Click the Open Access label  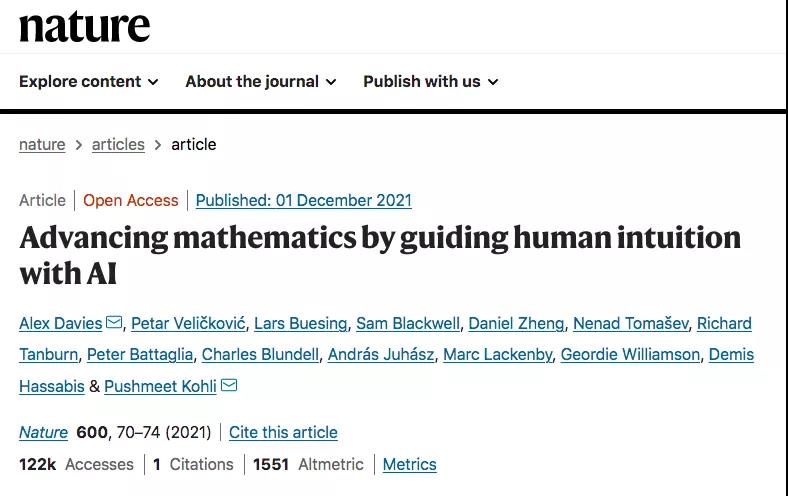point(131,201)
